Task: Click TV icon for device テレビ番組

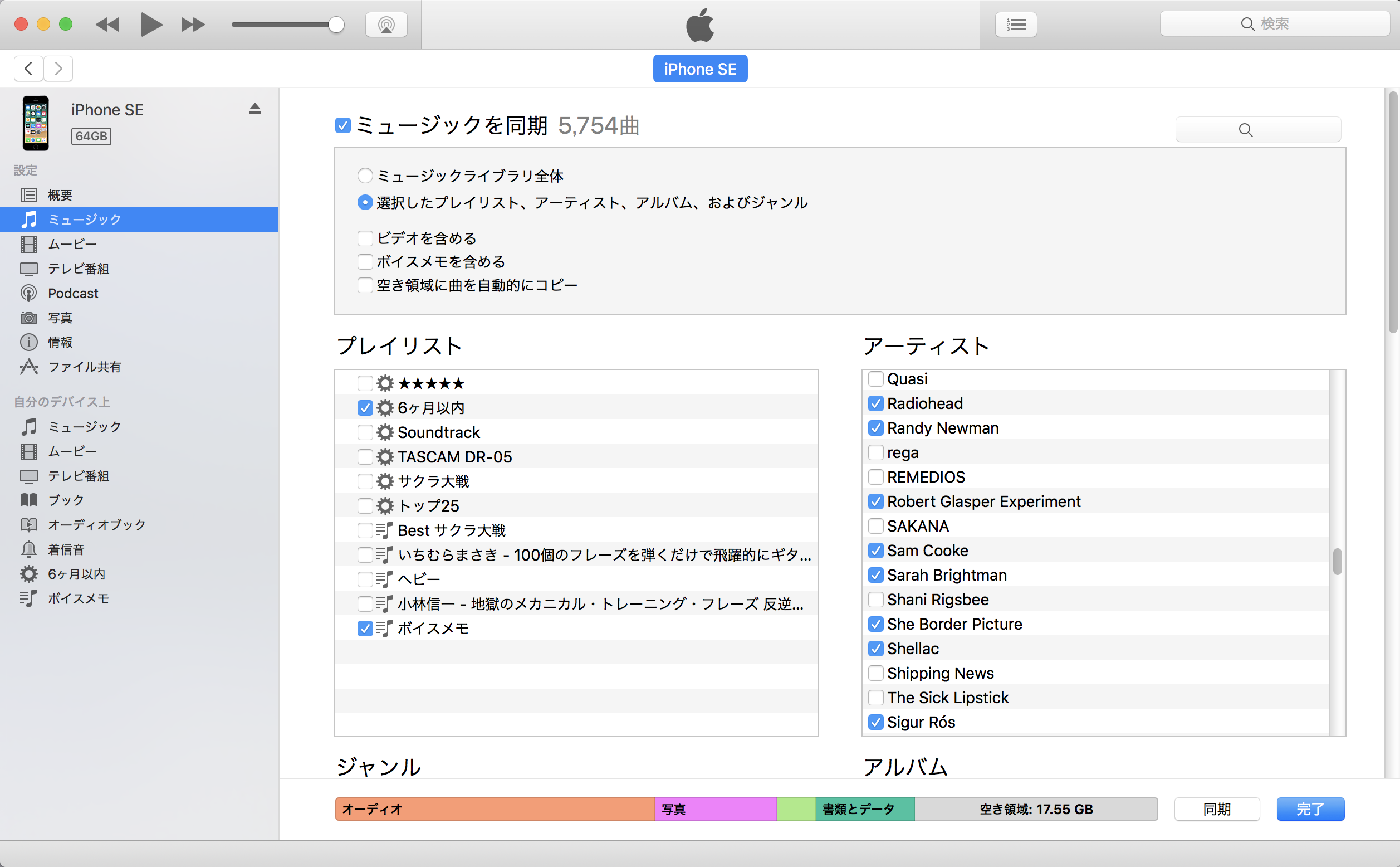Action: tap(28, 476)
